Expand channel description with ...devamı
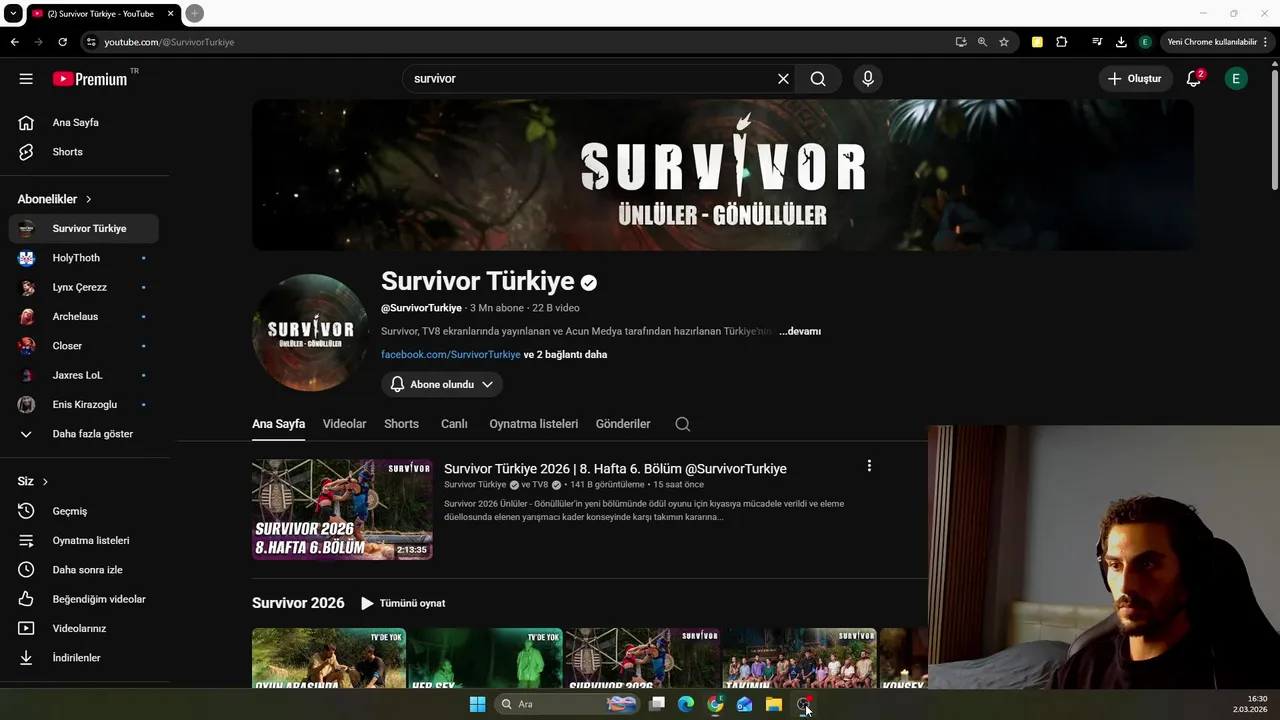Image resolution: width=1280 pixels, height=720 pixels. [800, 331]
